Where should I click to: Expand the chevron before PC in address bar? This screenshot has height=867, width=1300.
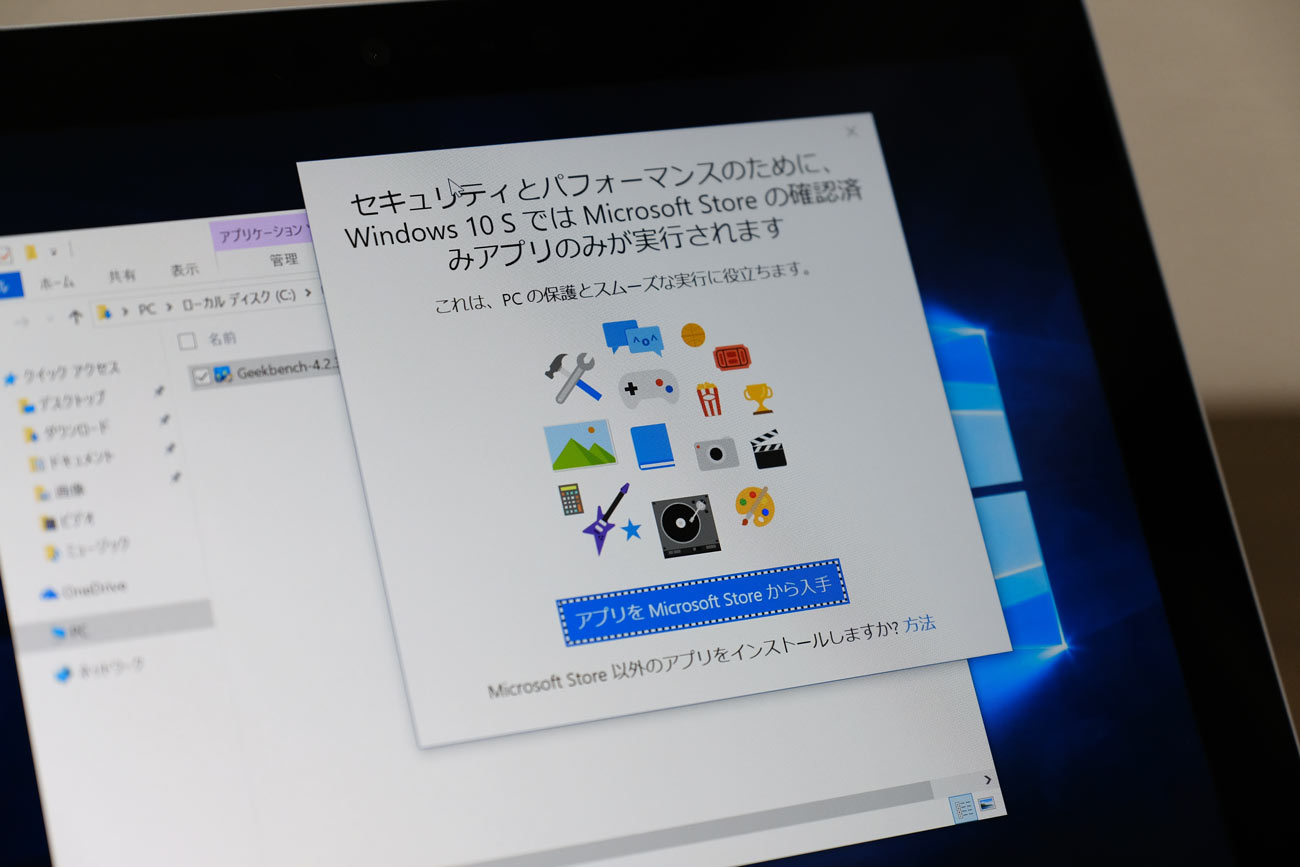click(124, 311)
